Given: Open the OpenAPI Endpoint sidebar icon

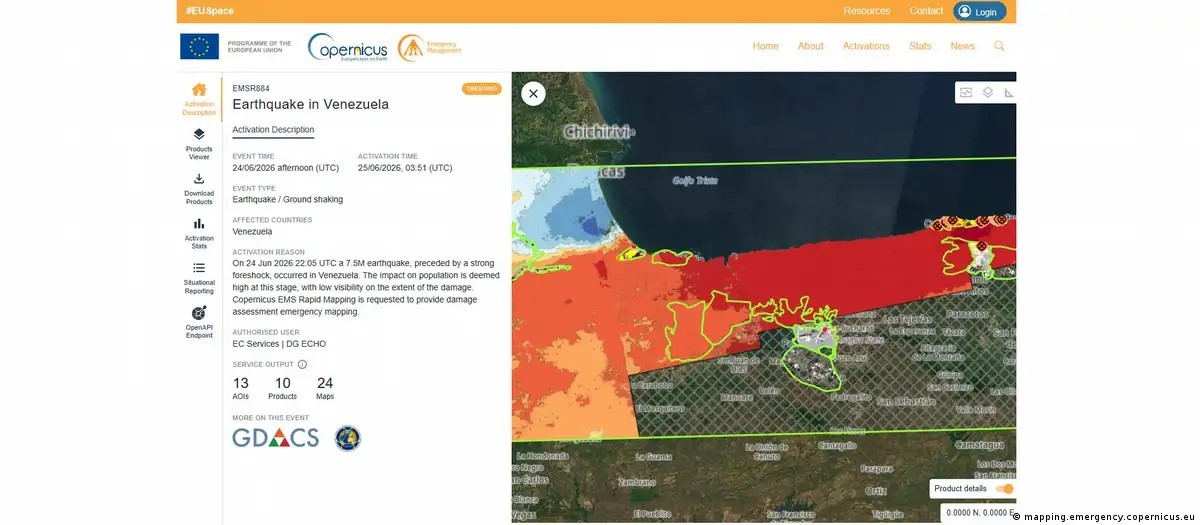Looking at the screenshot, I should click(199, 322).
